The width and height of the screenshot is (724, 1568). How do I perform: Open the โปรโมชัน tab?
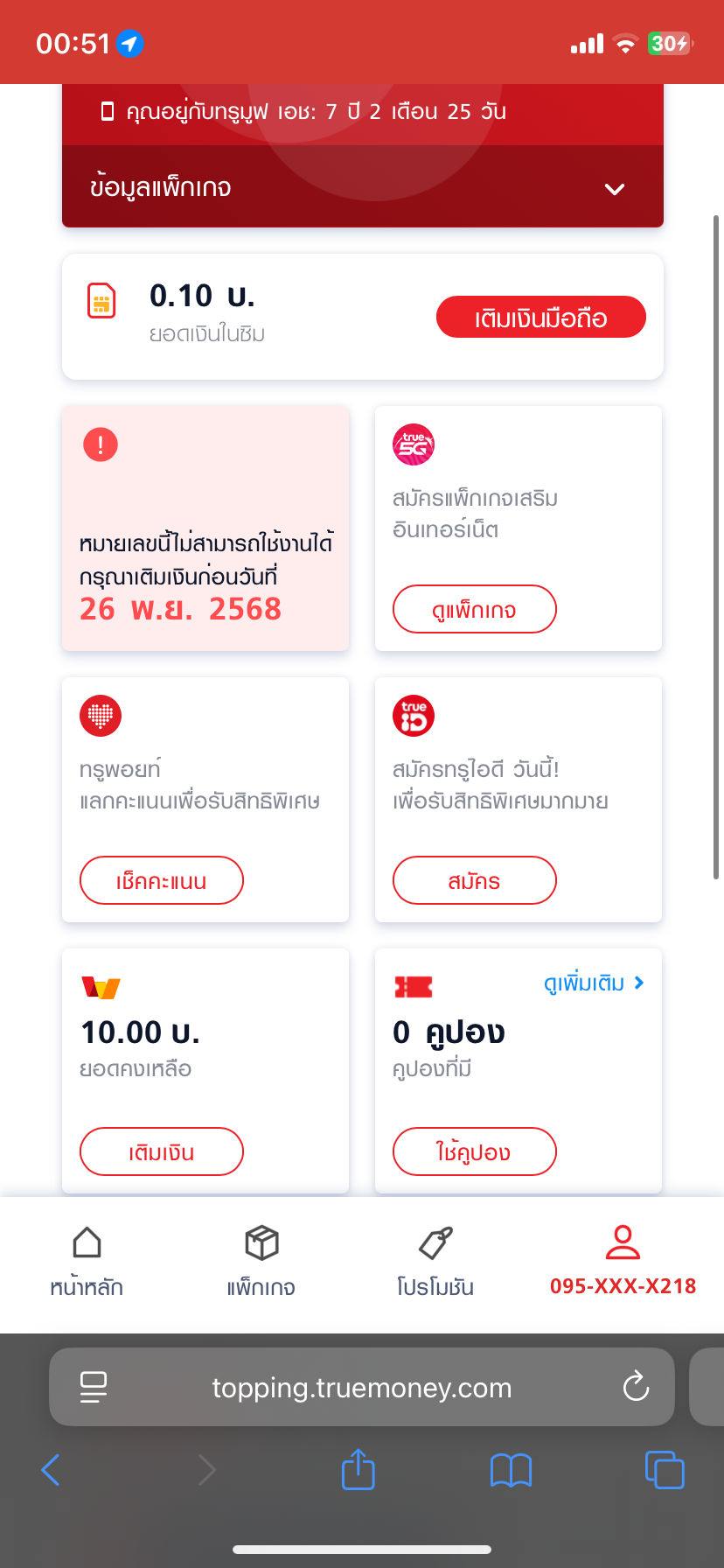pos(435,1260)
